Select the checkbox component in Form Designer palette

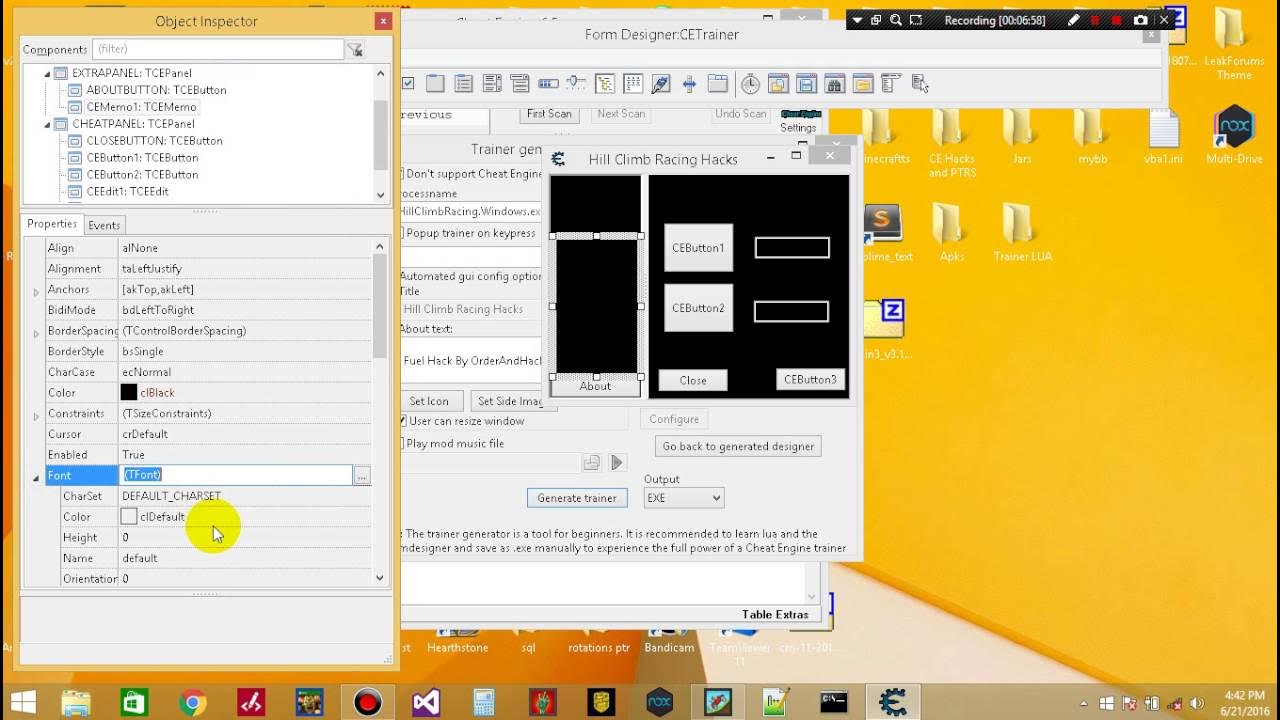(x=407, y=84)
